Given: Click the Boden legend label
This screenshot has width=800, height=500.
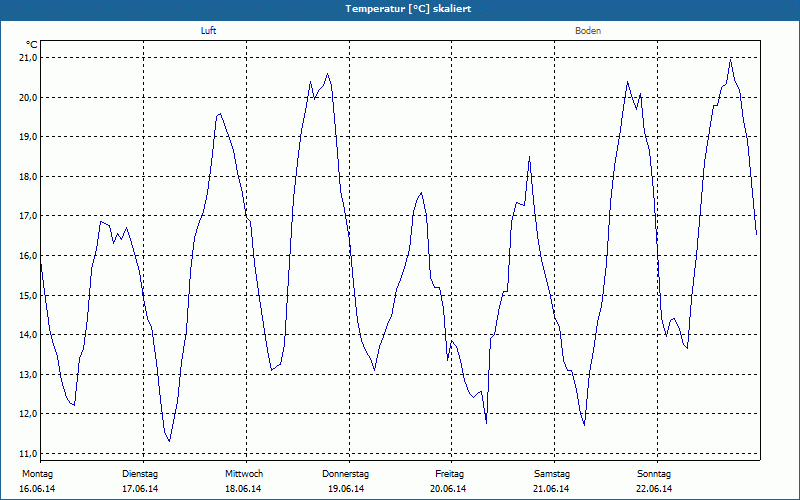Looking at the screenshot, I should pos(588,31).
